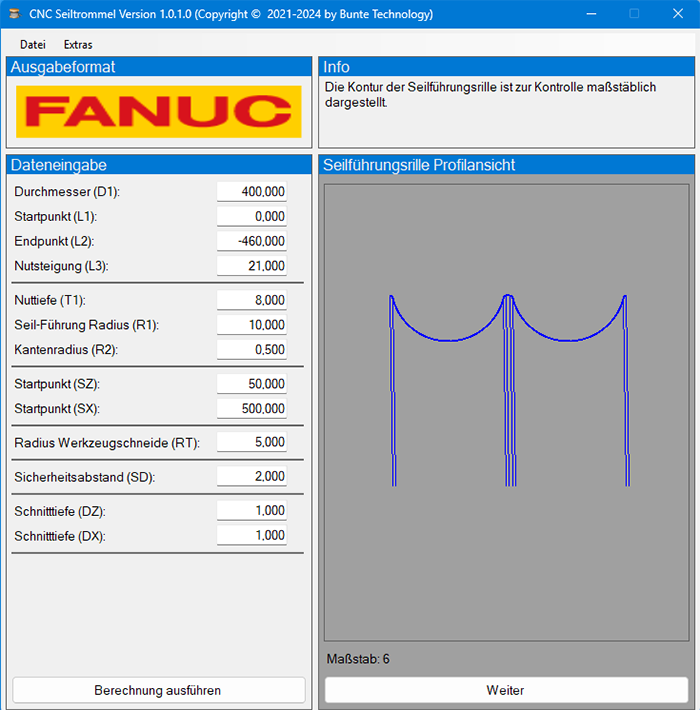Image resolution: width=700 pixels, height=710 pixels.
Task: Click the Info panel header
Action: point(507,67)
